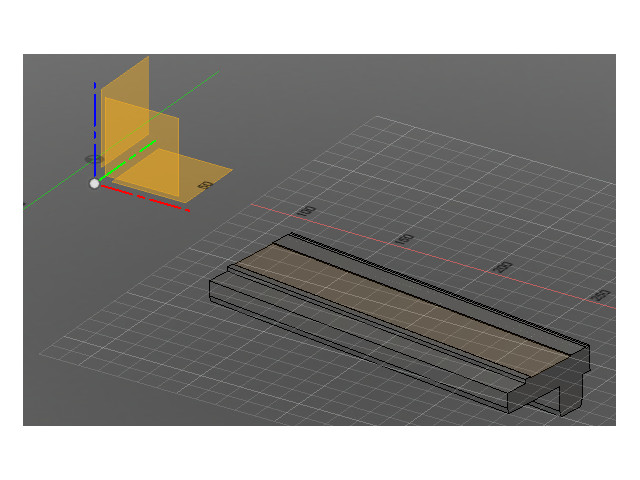
Task: Click the bright green dashed Y axis
Action: tap(127, 160)
